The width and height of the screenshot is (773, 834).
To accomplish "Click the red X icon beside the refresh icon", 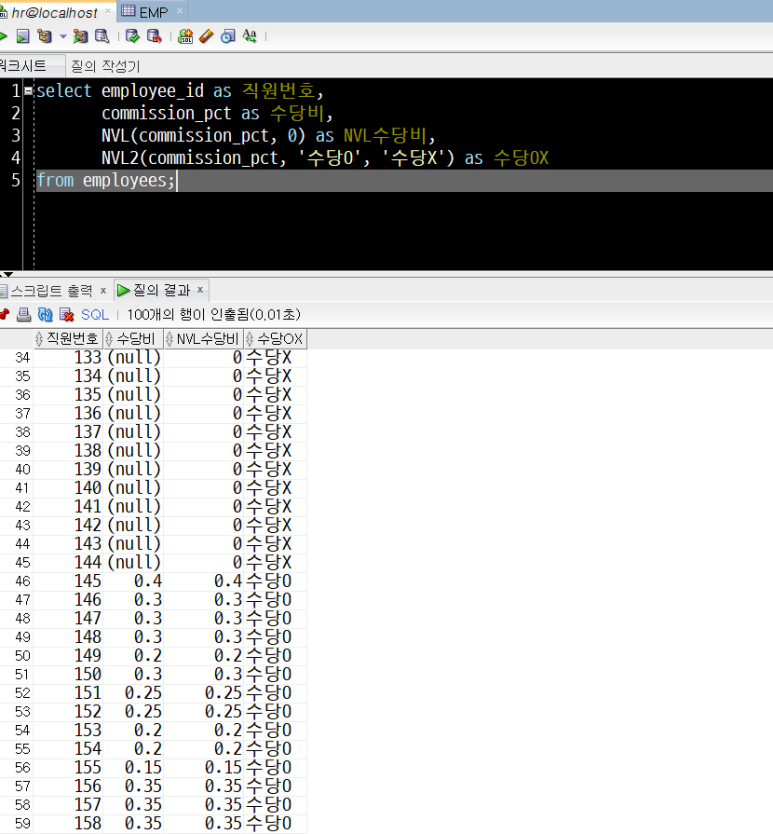I will pyautogui.click(x=67, y=314).
